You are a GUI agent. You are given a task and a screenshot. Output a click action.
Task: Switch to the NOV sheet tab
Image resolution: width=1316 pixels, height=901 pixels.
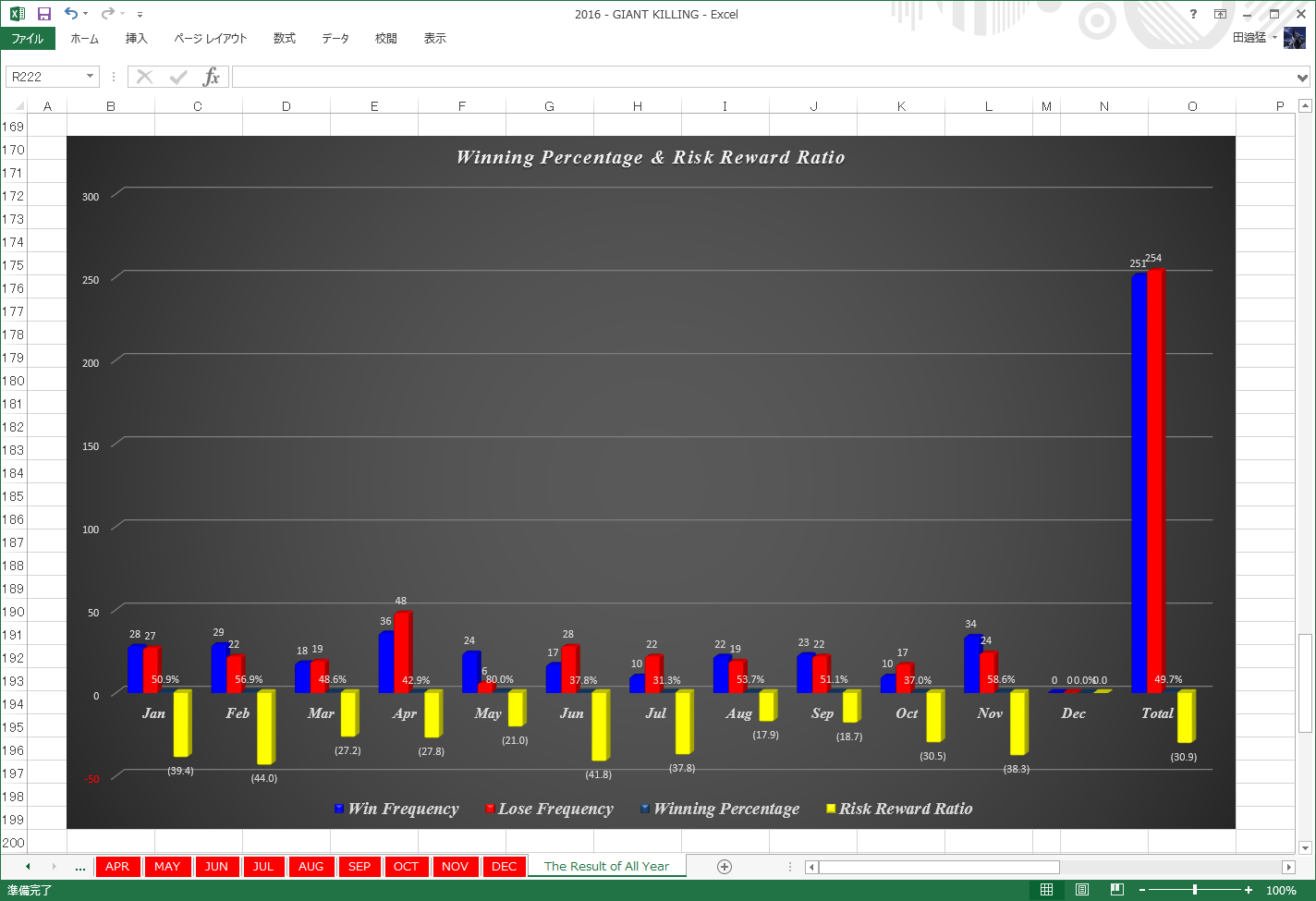[455, 867]
